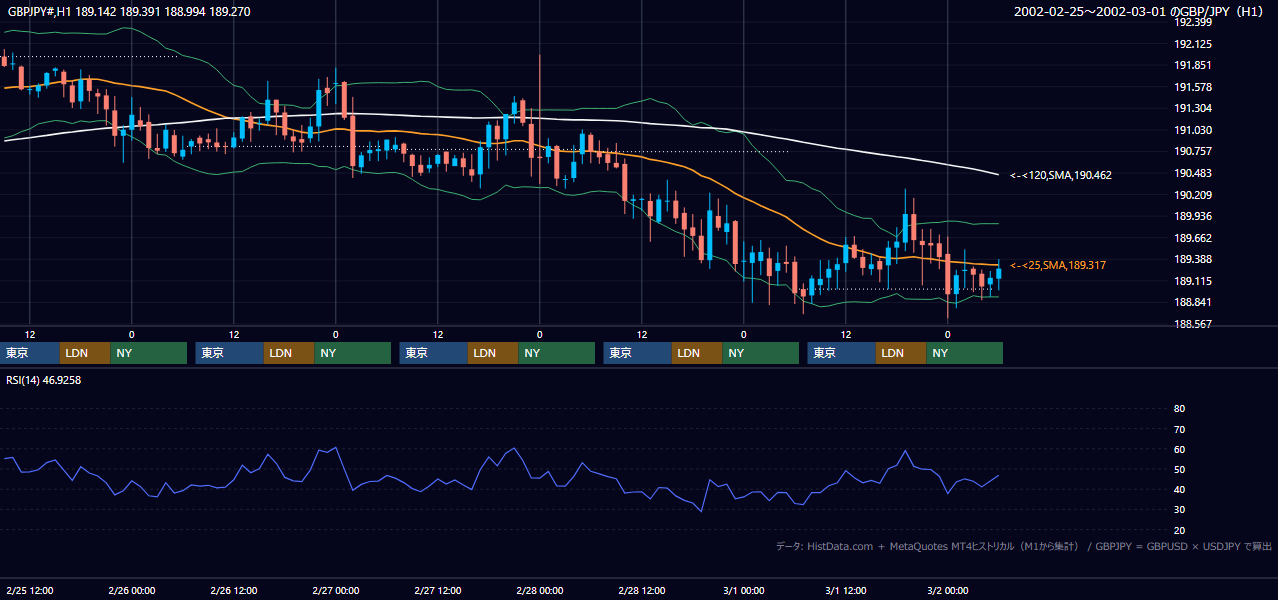Click the 2/27 12:00 date label
Image resolution: width=1278 pixels, height=600 pixels.
[x=438, y=591]
